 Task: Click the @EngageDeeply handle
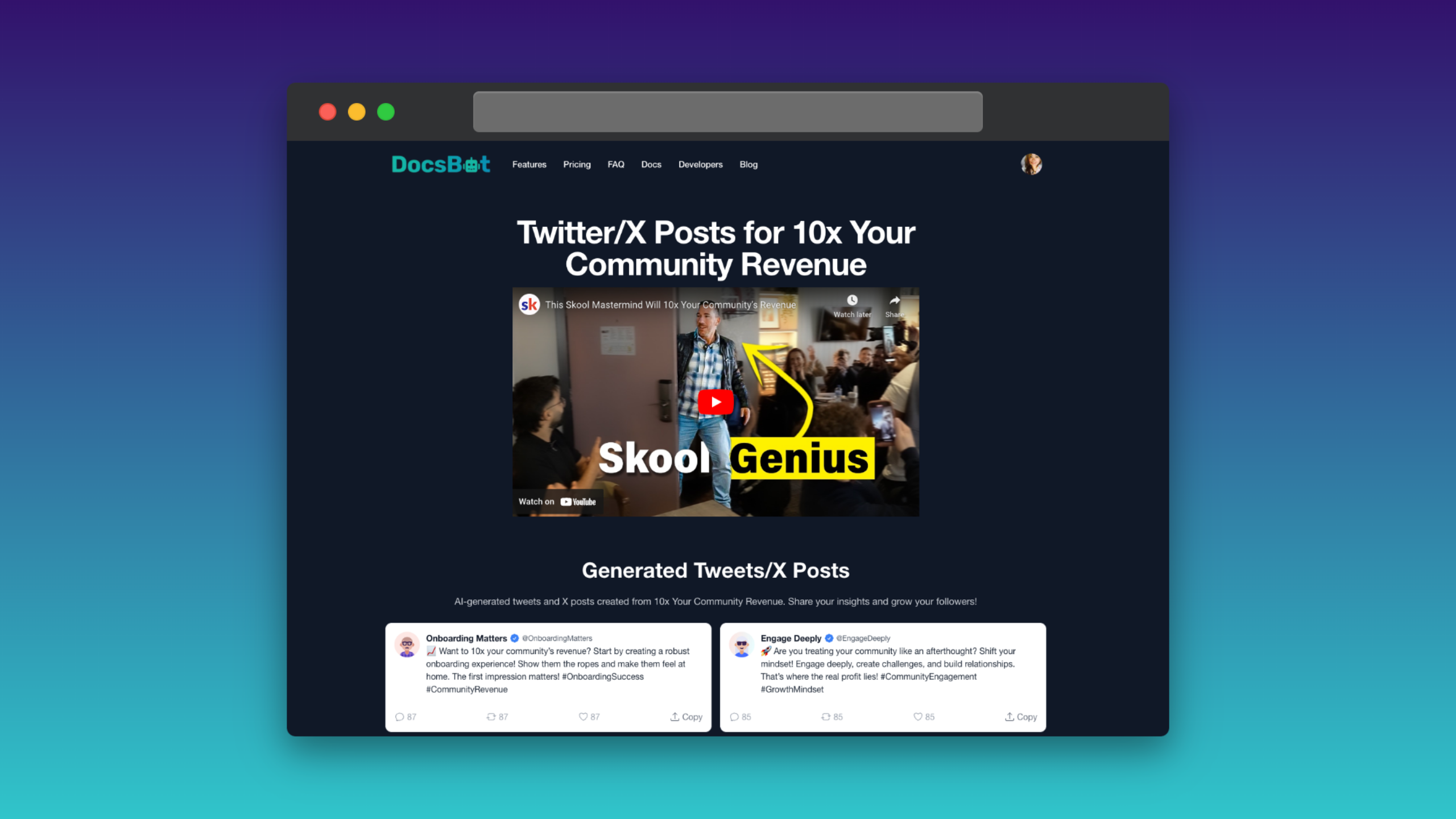(863, 638)
